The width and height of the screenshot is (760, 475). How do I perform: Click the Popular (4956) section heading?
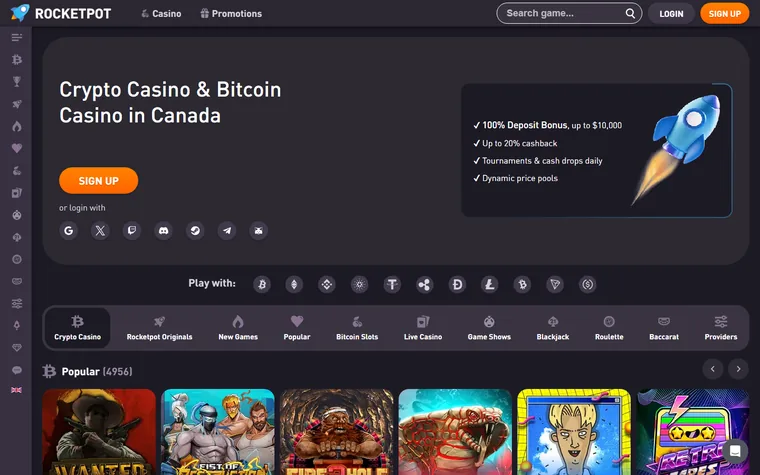(97, 371)
